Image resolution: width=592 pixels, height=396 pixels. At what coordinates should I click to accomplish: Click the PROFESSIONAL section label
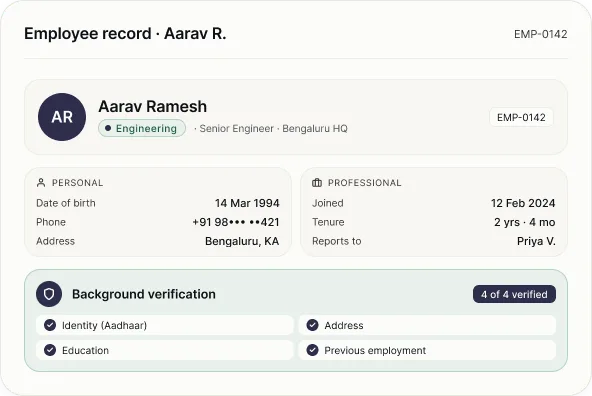tap(364, 183)
